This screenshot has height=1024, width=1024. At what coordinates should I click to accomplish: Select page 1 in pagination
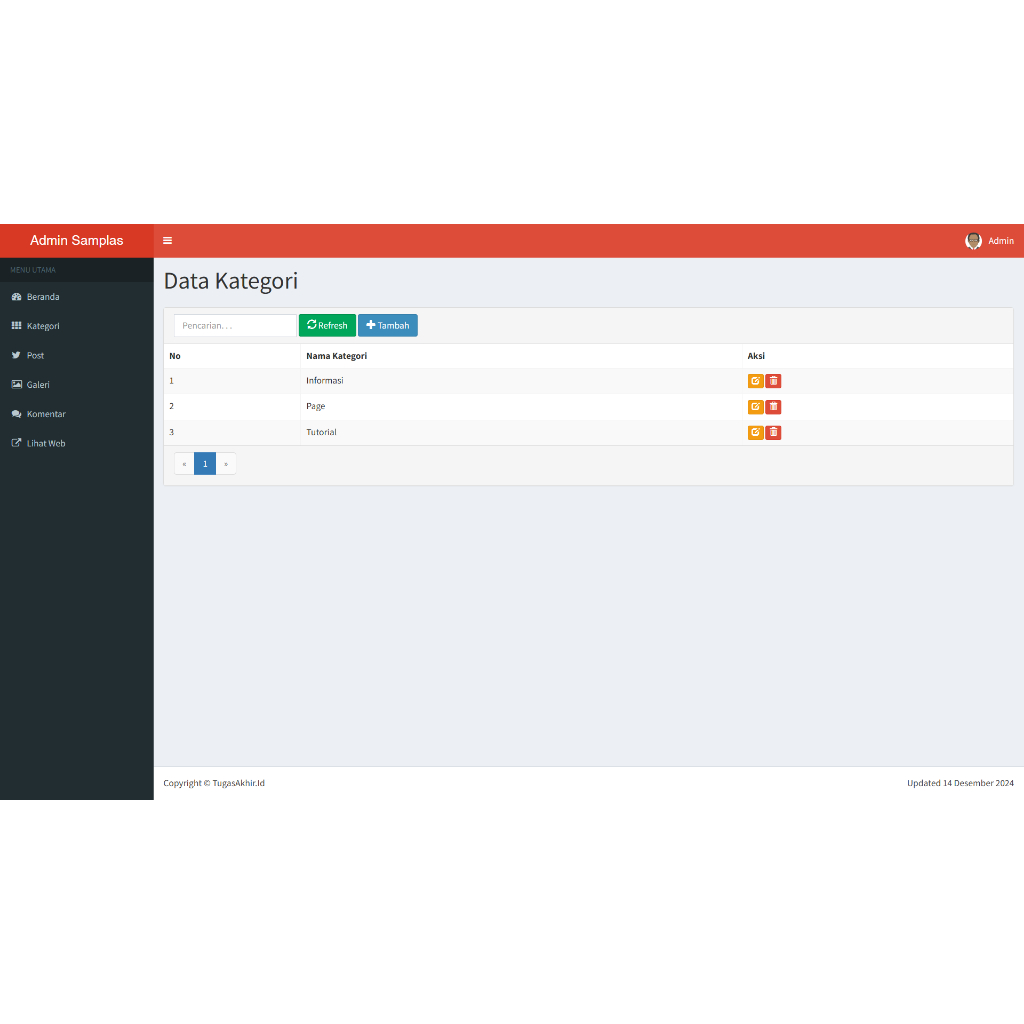205,464
